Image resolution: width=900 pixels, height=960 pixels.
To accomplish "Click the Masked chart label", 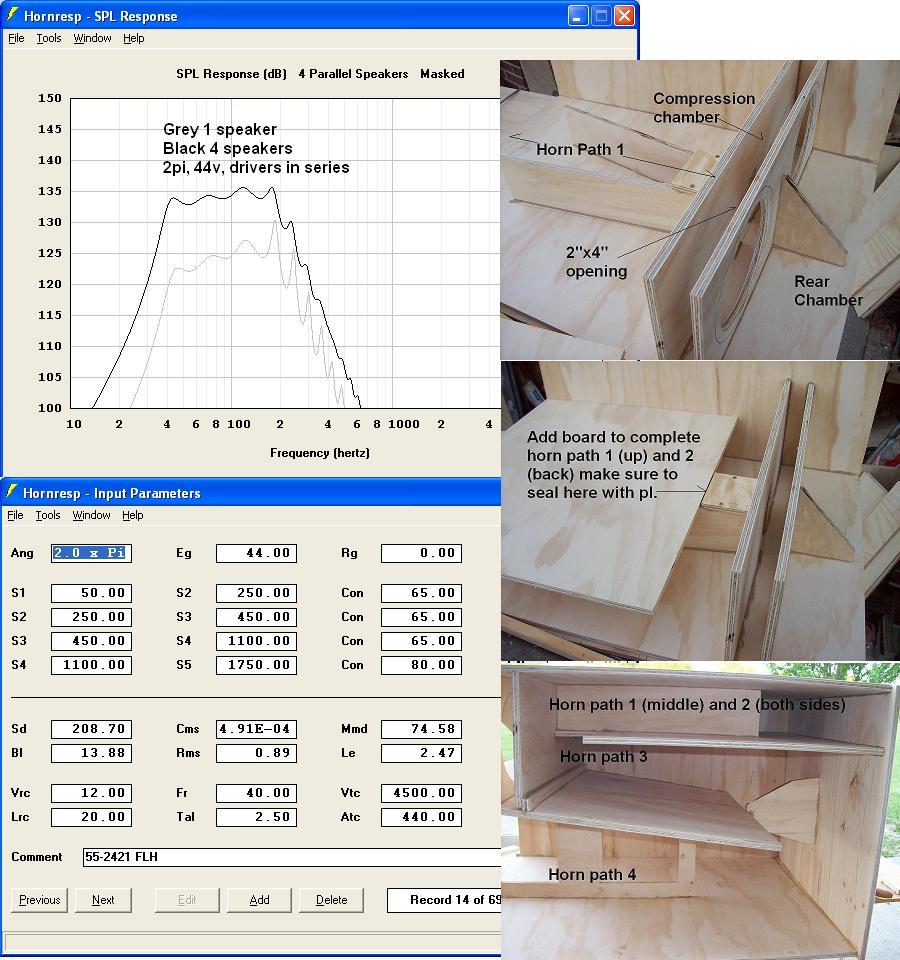I will click(x=442, y=74).
